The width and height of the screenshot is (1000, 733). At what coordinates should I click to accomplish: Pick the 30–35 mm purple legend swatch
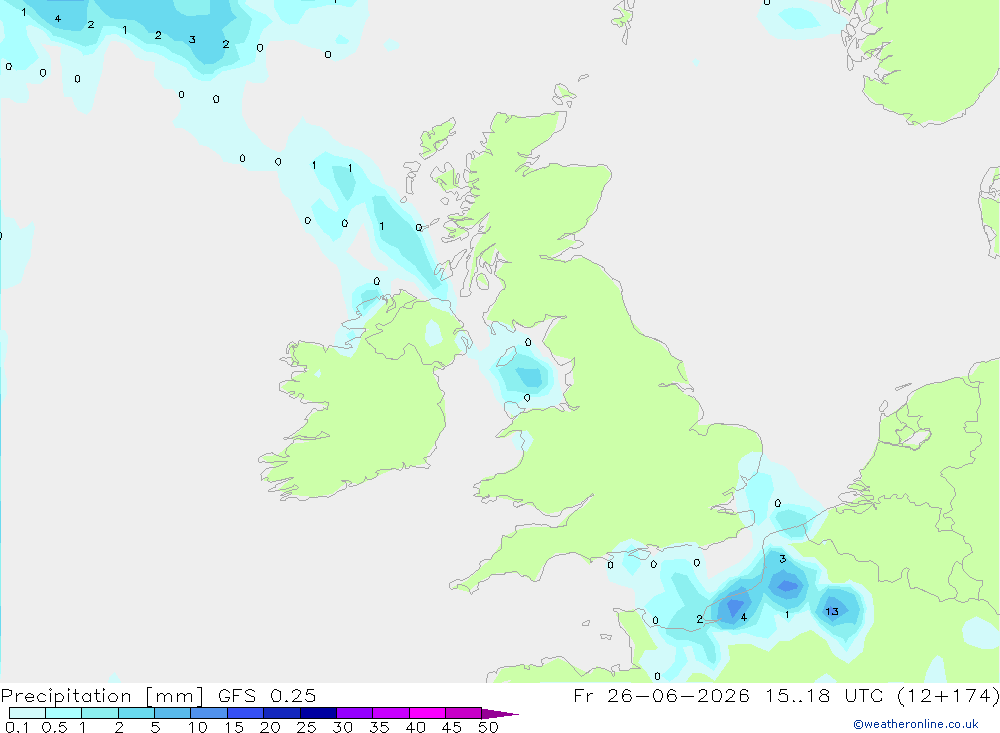355,713
